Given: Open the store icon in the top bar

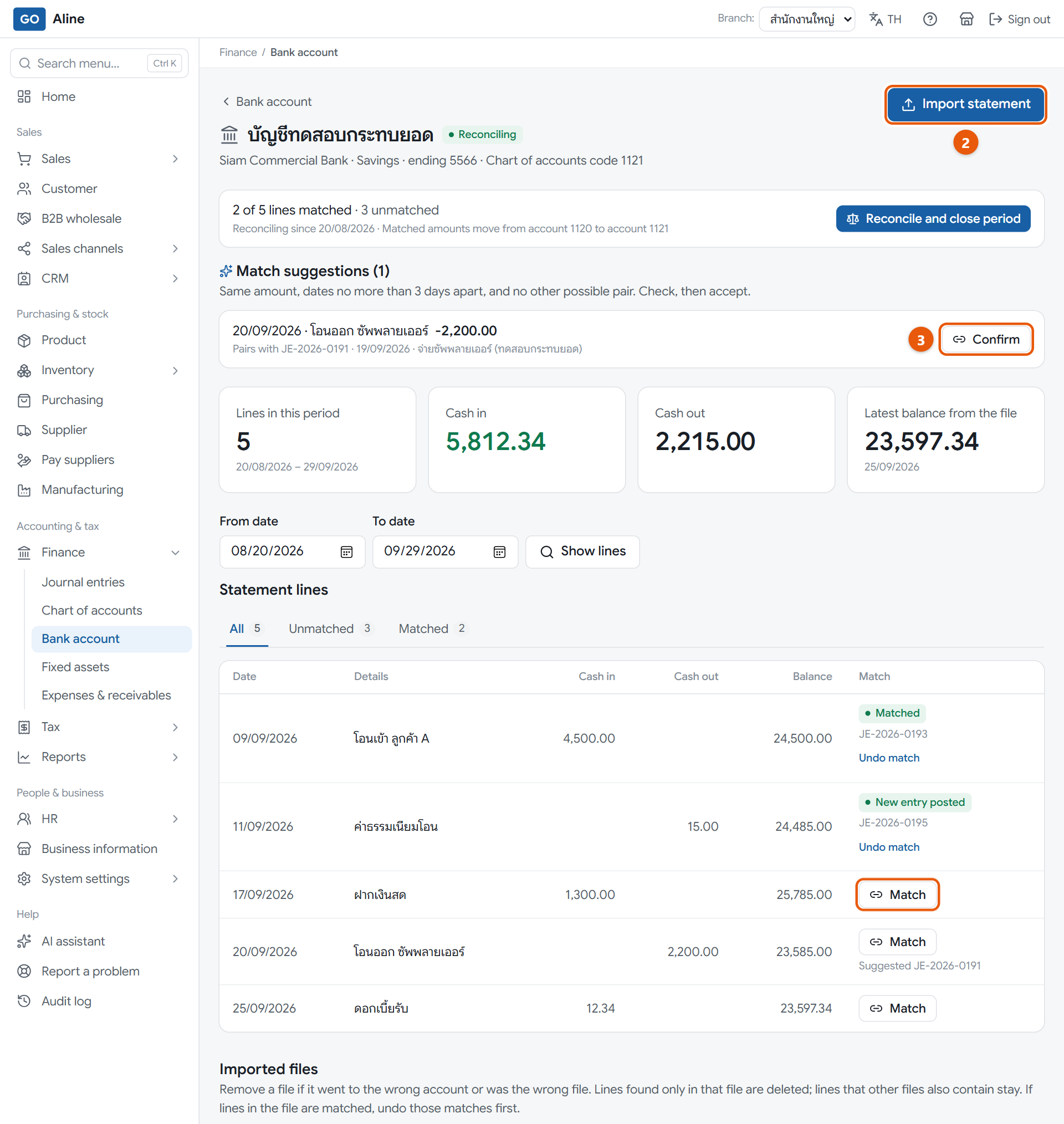Looking at the screenshot, I should point(966,19).
